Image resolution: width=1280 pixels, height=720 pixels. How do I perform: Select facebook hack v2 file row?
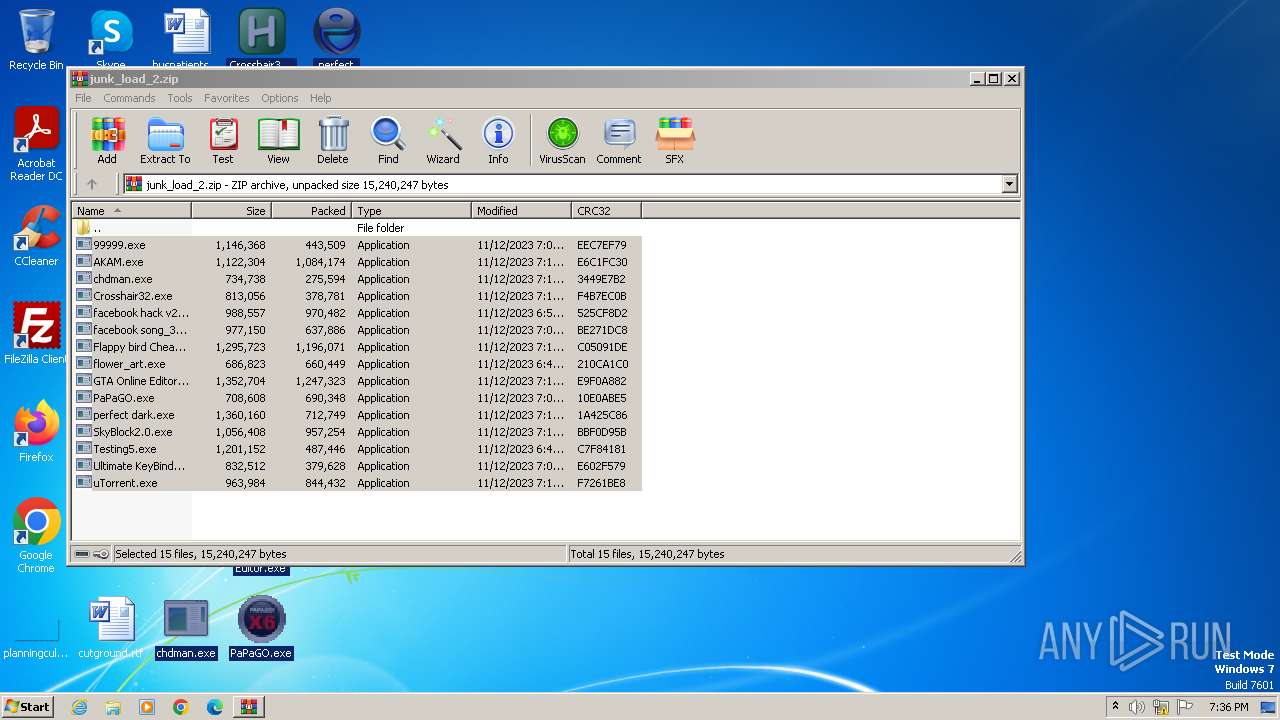tap(357, 313)
